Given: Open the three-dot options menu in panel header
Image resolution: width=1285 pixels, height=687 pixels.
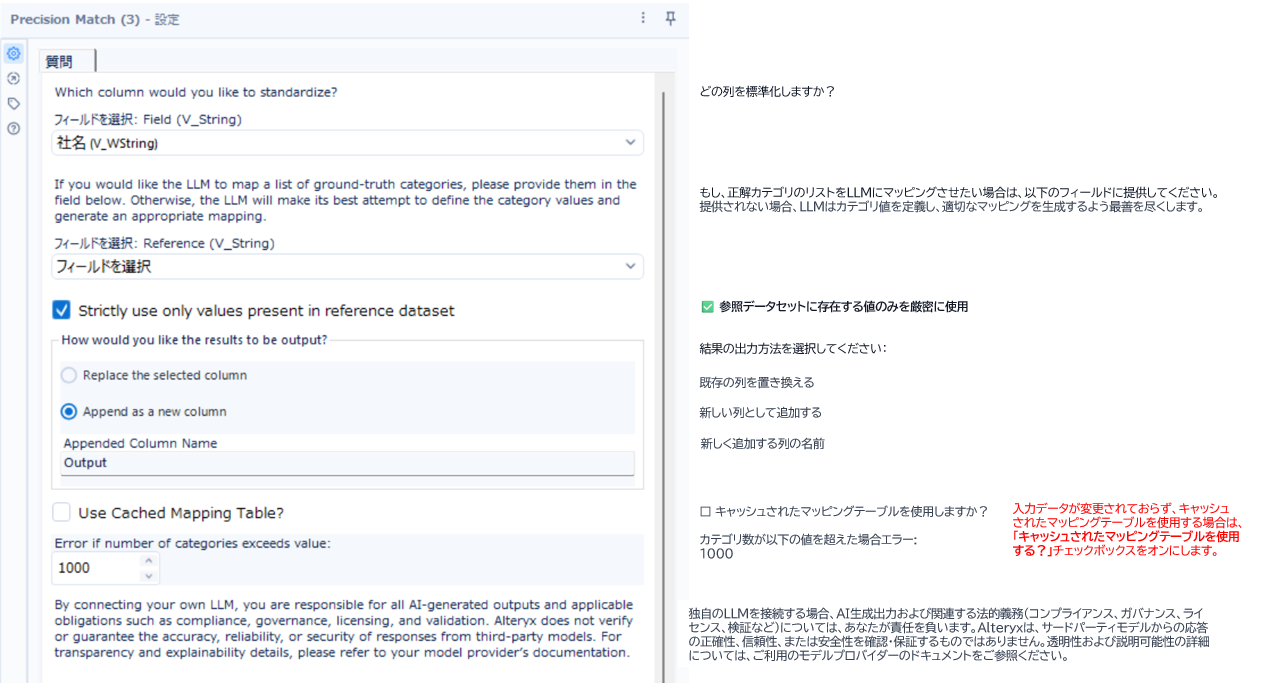Looking at the screenshot, I should (643, 19).
